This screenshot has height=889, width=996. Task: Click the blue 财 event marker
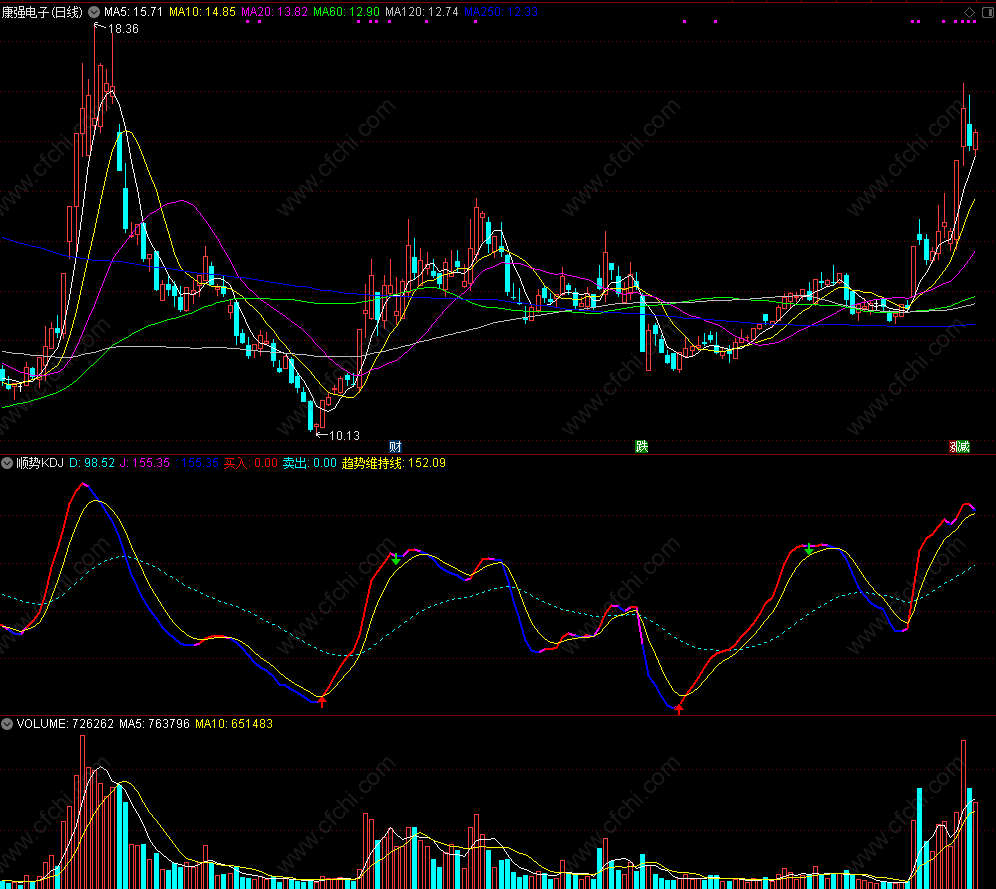pos(395,446)
